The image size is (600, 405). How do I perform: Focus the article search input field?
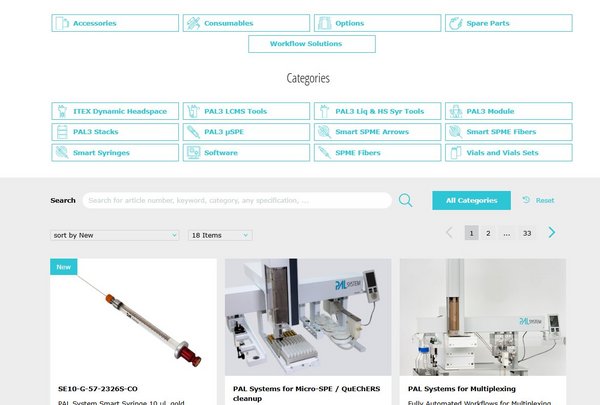(x=237, y=200)
